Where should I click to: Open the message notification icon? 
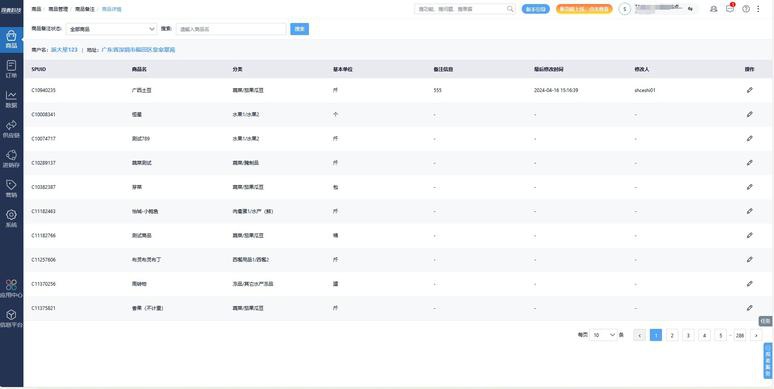point(730,8)
